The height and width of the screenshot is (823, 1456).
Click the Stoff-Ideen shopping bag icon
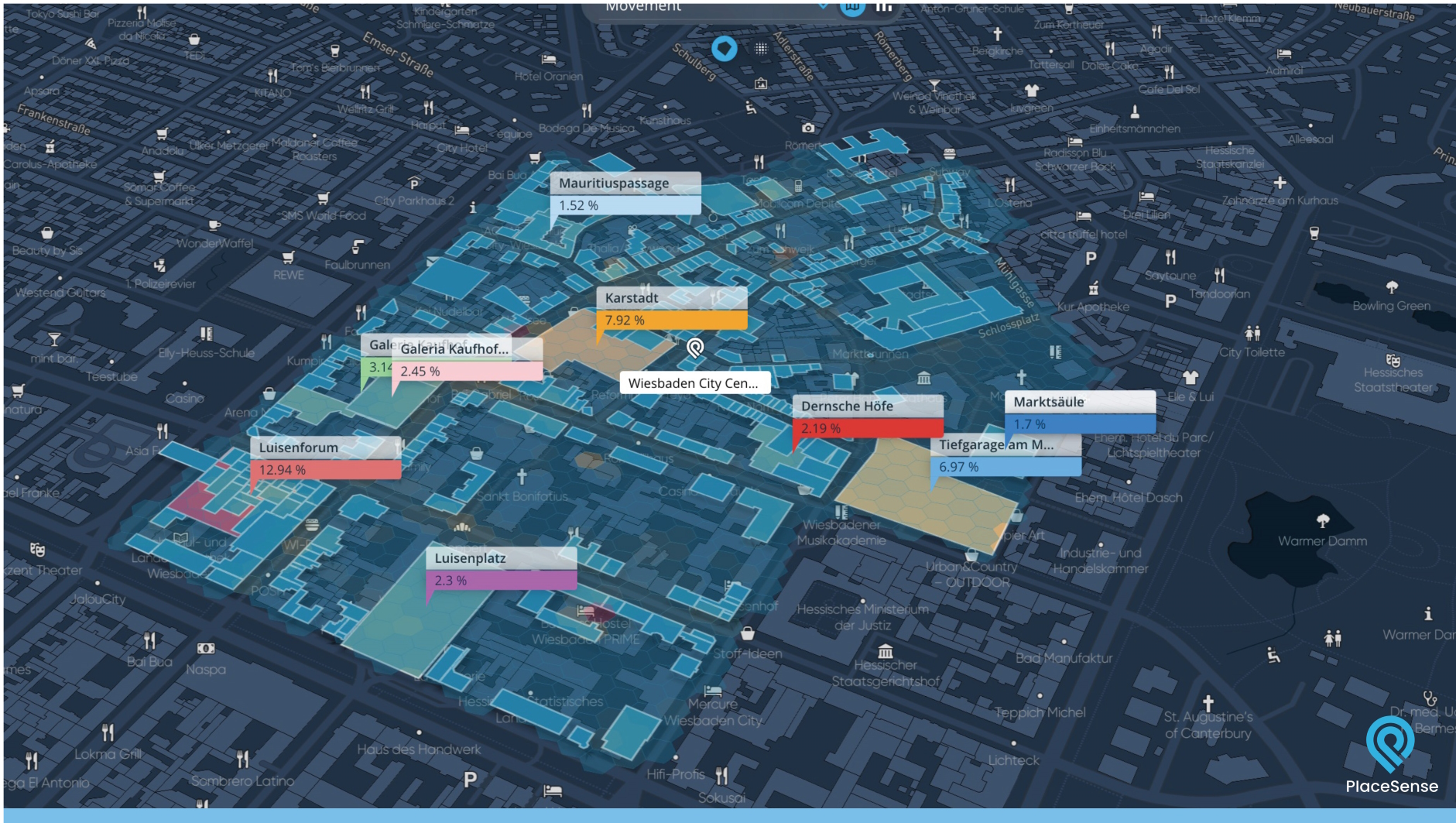tap(748, 633)
